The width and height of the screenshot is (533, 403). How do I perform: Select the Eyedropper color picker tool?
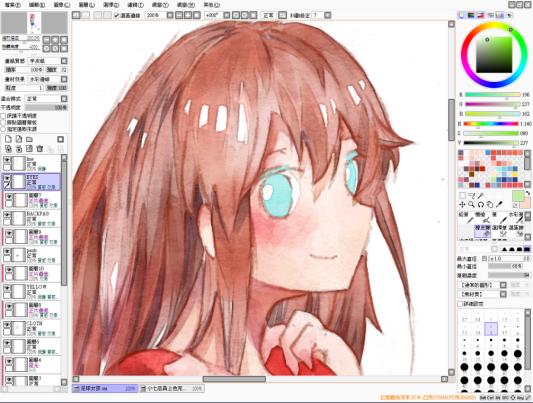coord(499,205)
